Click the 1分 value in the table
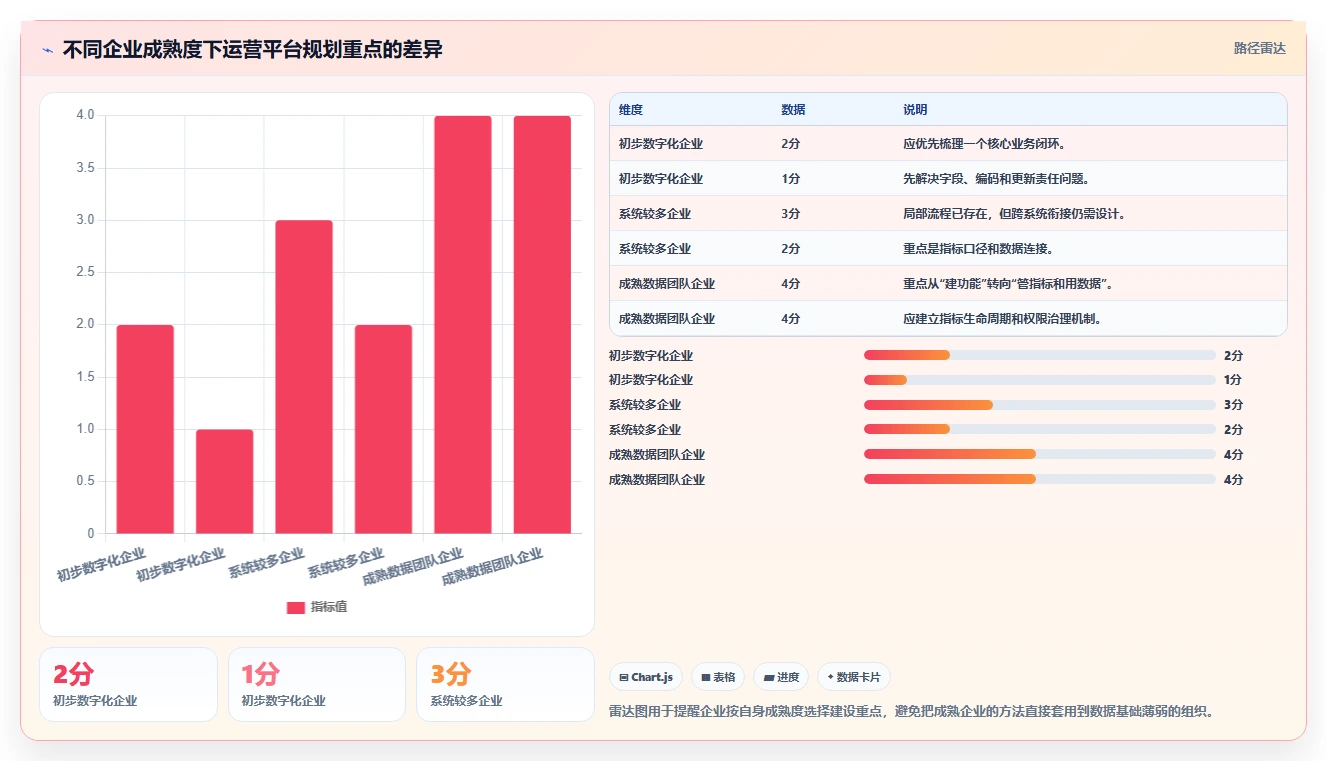The height and width of the screenshot is (761, 1327). coord(791,179)
